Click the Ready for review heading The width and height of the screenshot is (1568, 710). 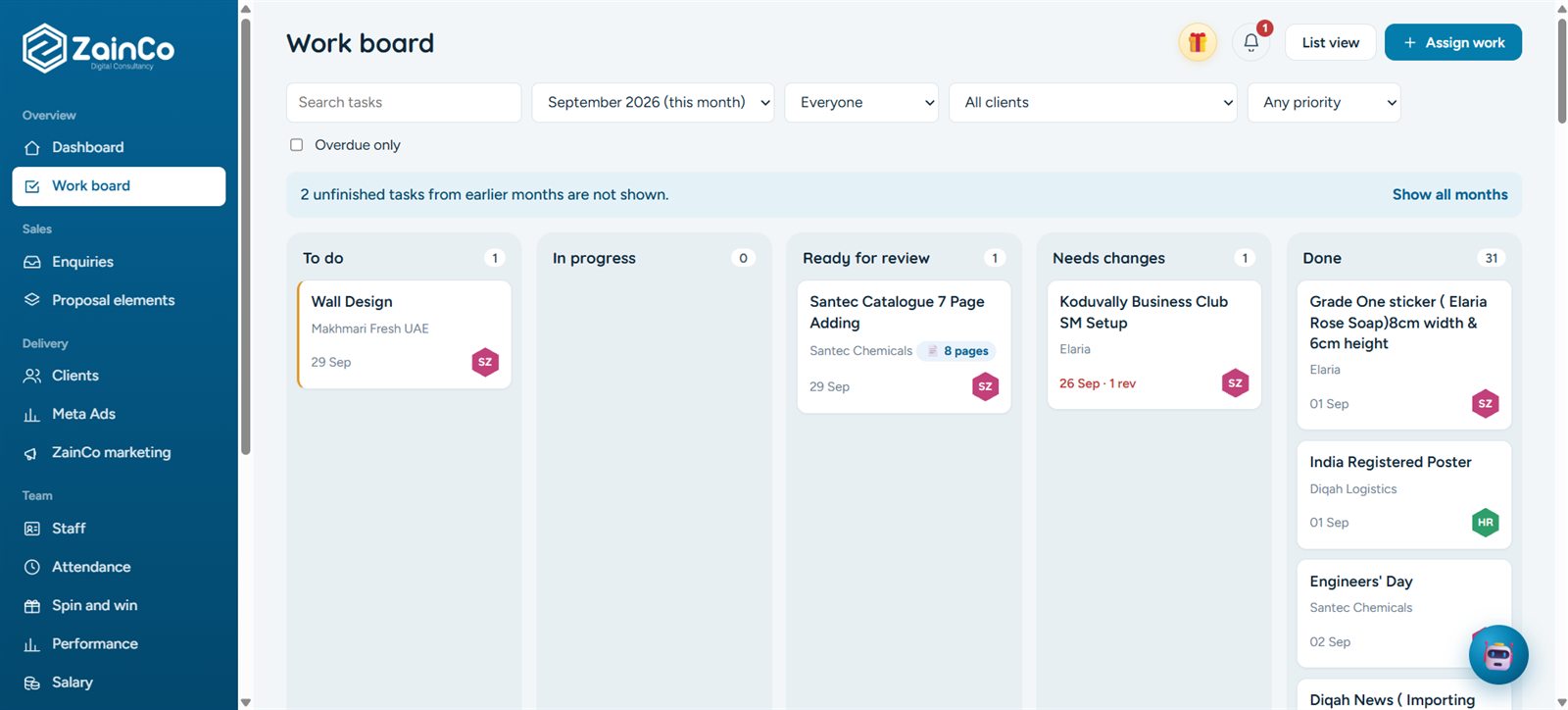(x=866, y=258)
